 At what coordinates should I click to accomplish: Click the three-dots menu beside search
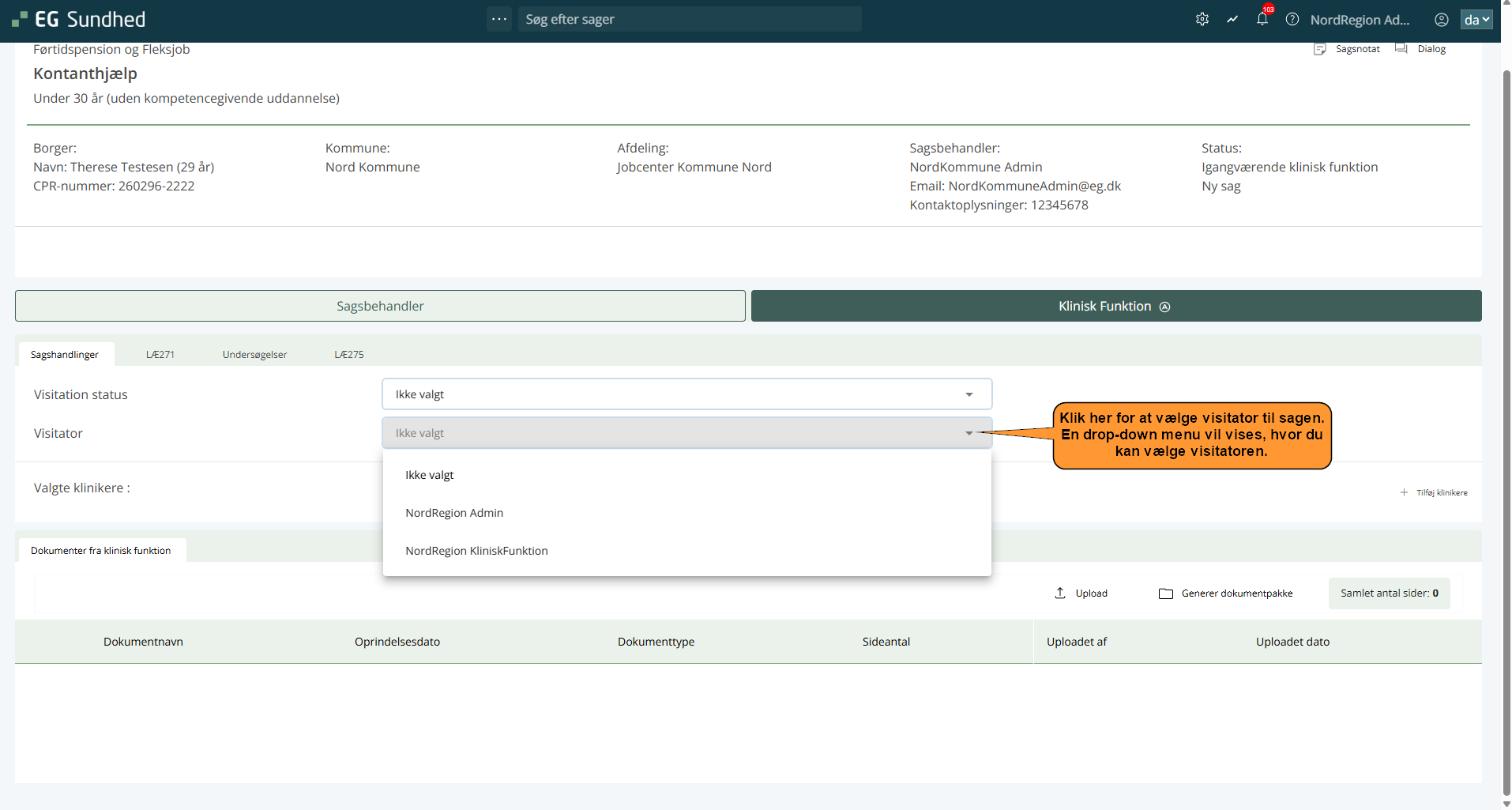tap(499, 19)
